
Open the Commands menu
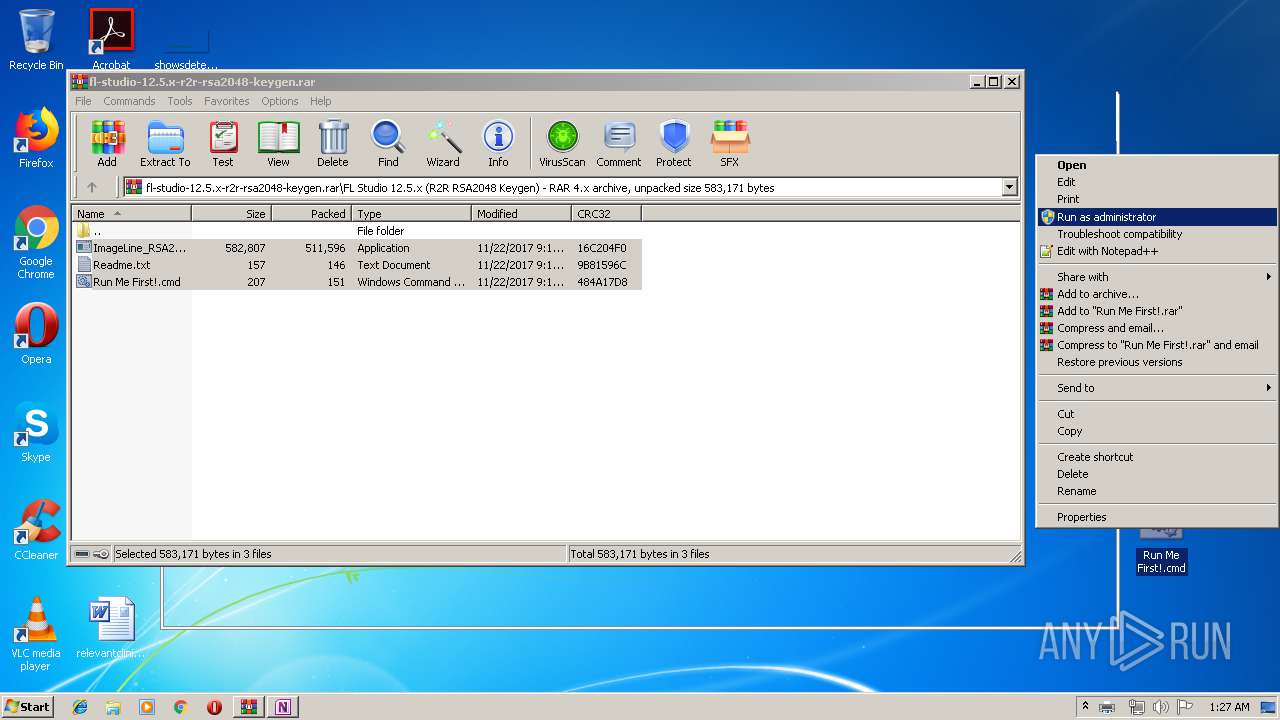[129, 101]
